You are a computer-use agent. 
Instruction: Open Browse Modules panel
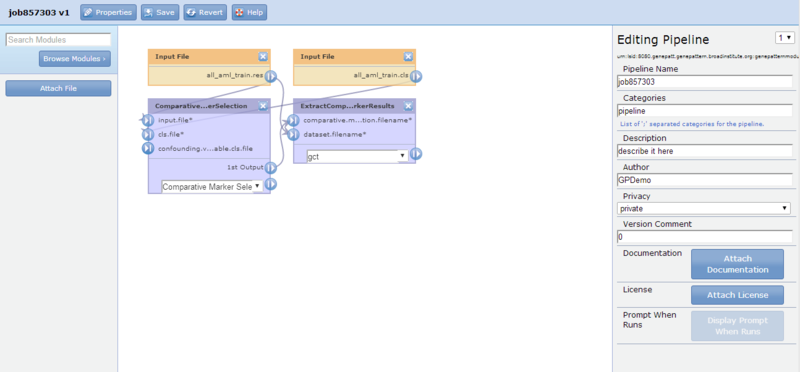tap(74, 59)
